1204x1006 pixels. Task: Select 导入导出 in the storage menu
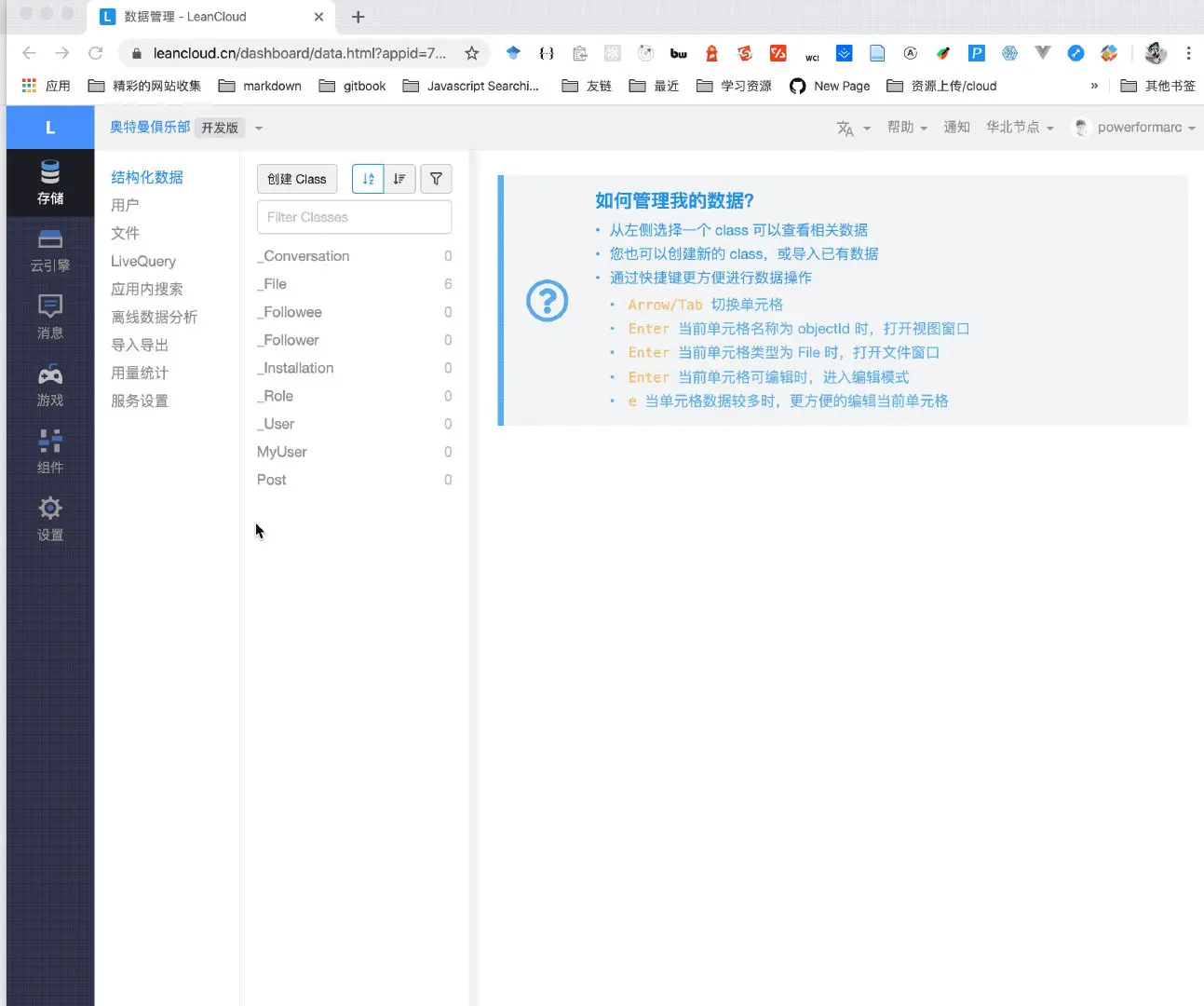point(140,345)
